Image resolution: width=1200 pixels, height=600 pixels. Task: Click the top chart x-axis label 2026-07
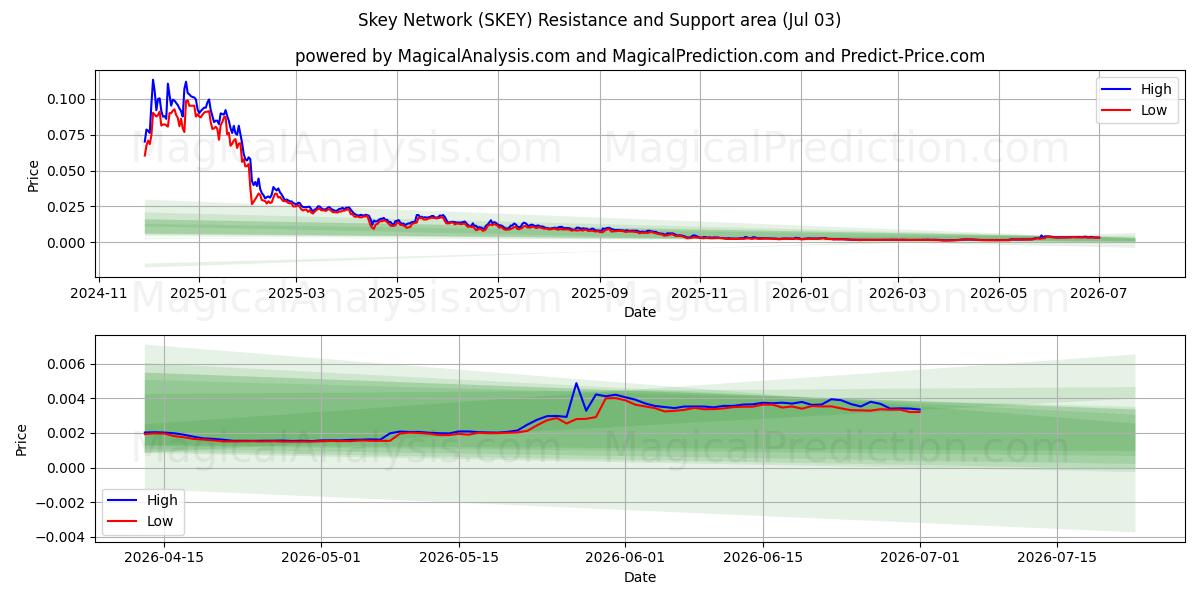[x=1099, y=294]
